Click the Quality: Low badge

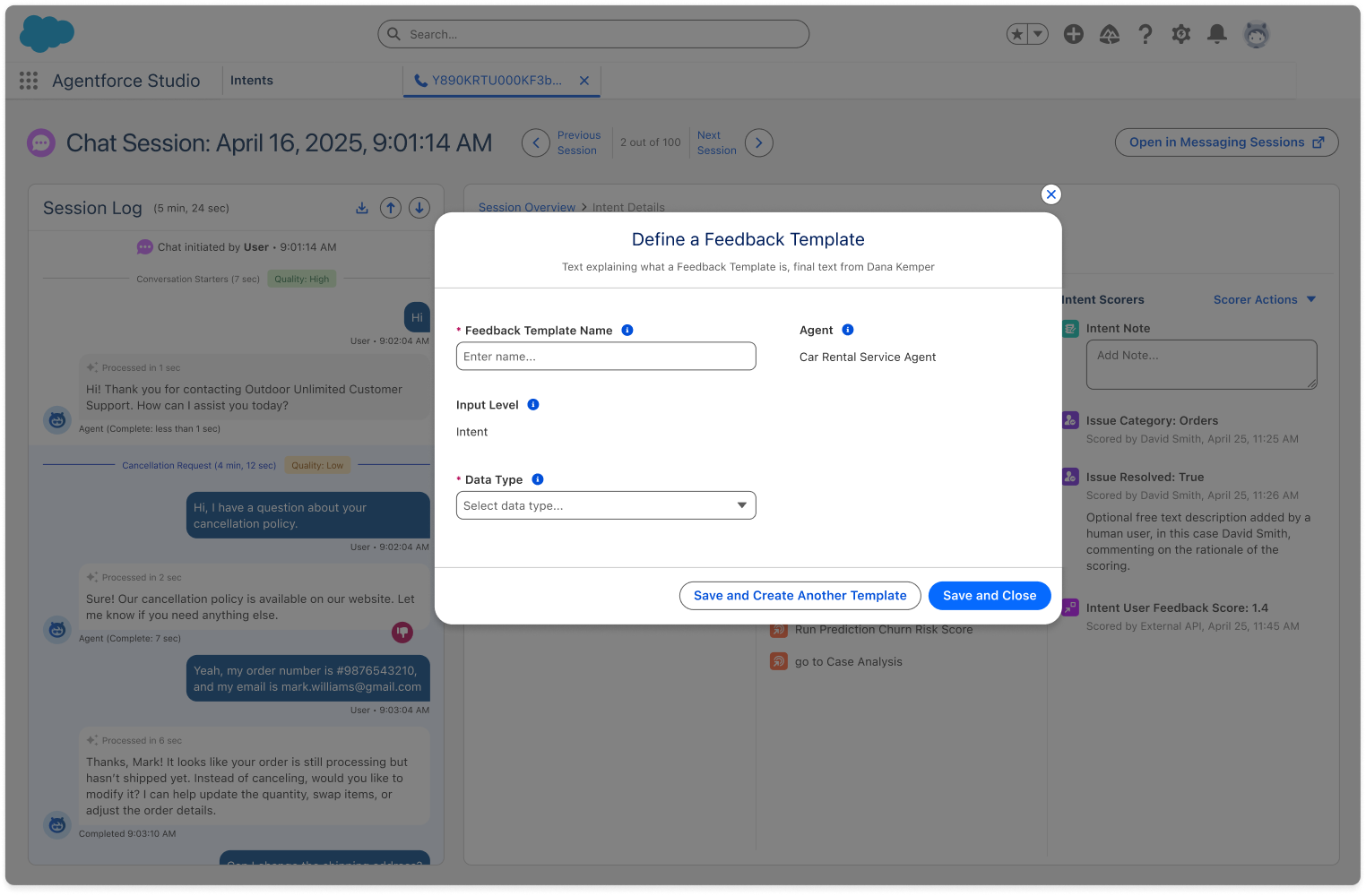(317, 465)
